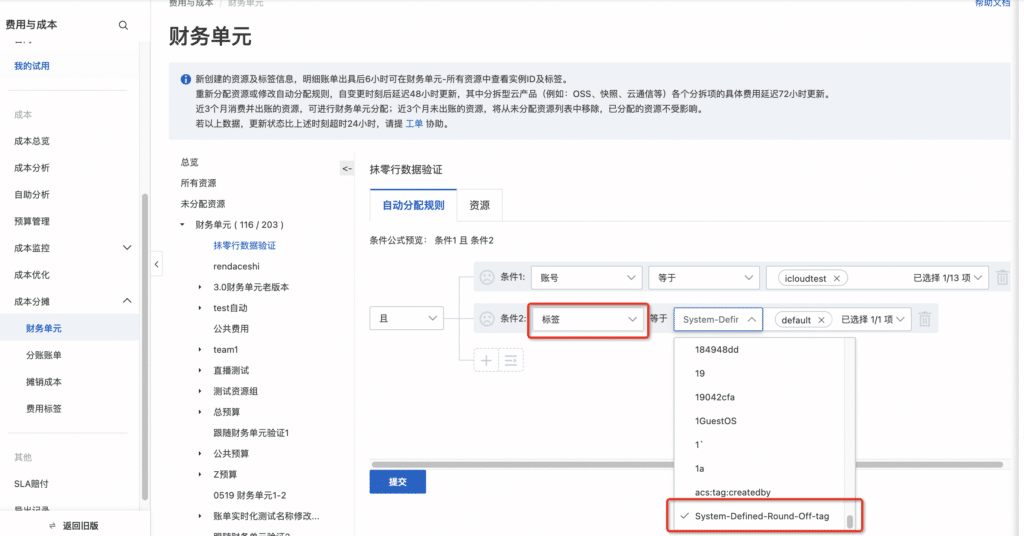Collapse the 财务单元 (116 / 203) tree node
This screenshot has height=536, width=1024.
pyautogui.click(x=182, y=225)
